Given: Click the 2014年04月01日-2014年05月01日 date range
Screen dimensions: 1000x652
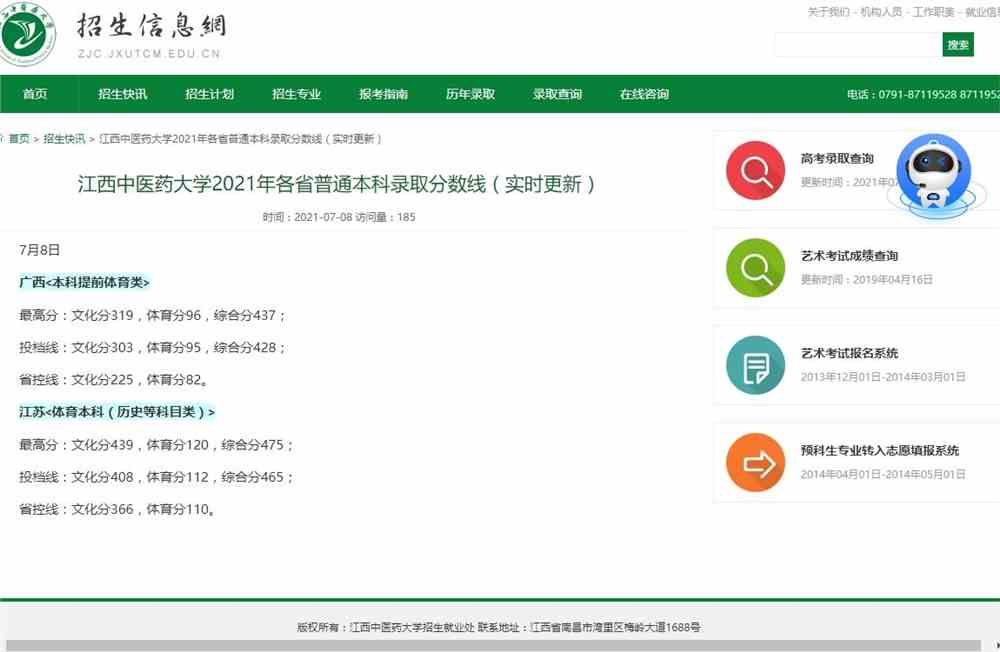Looking at the screenshot, I should click(883, 474).
